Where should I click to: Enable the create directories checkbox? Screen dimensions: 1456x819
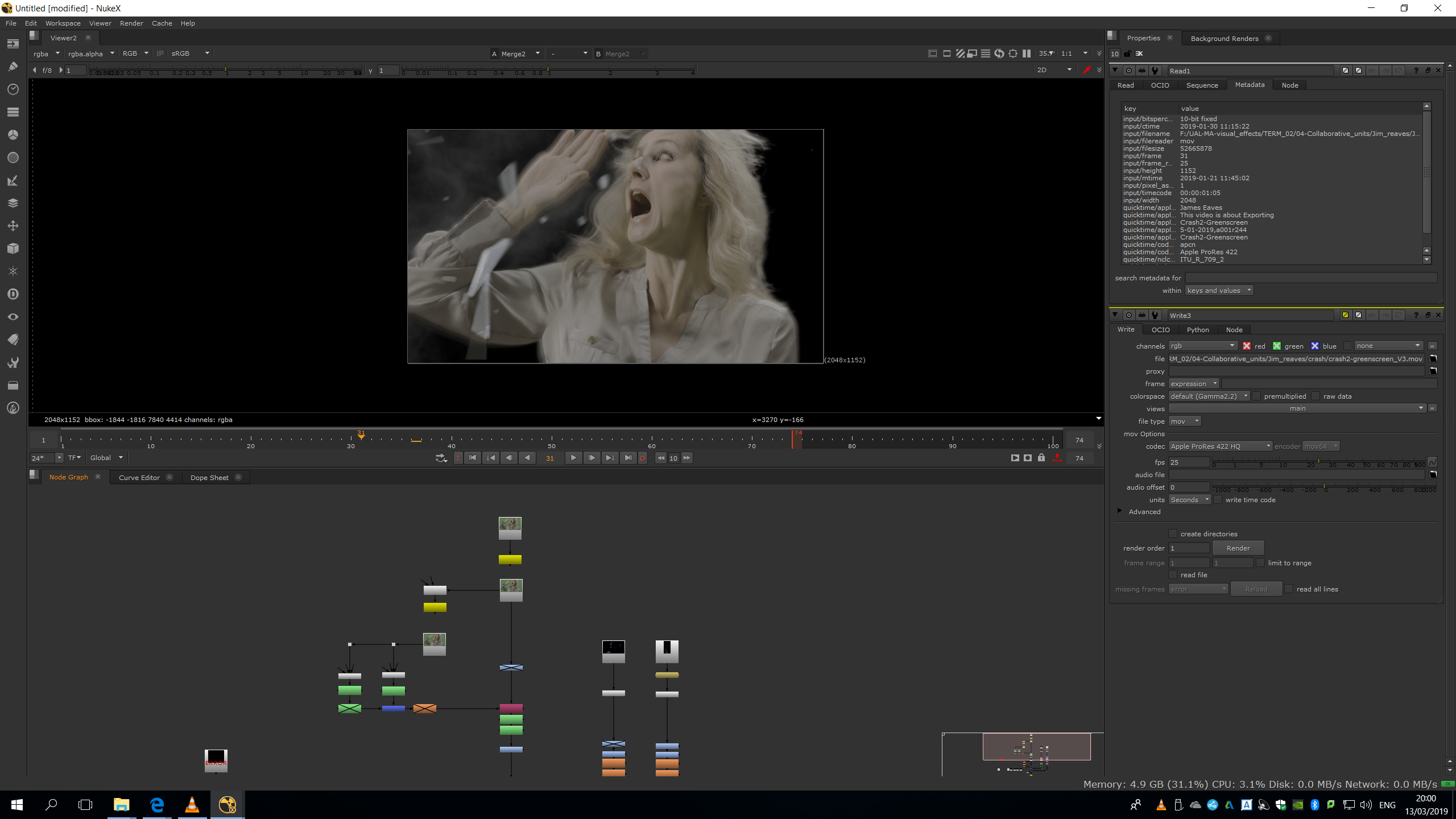coord(1173,533)
